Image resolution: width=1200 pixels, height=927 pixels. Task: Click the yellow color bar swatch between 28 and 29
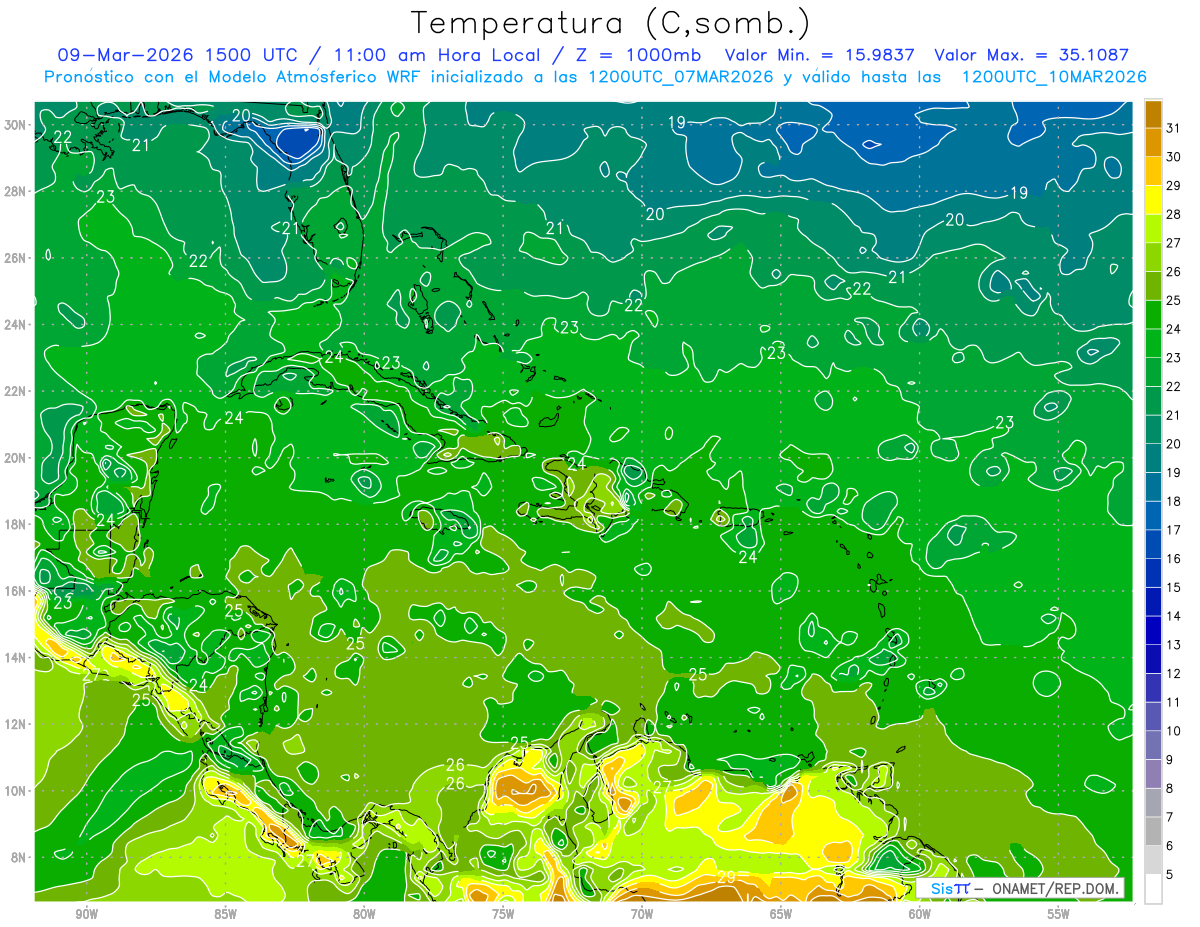tap(1153, 200)
